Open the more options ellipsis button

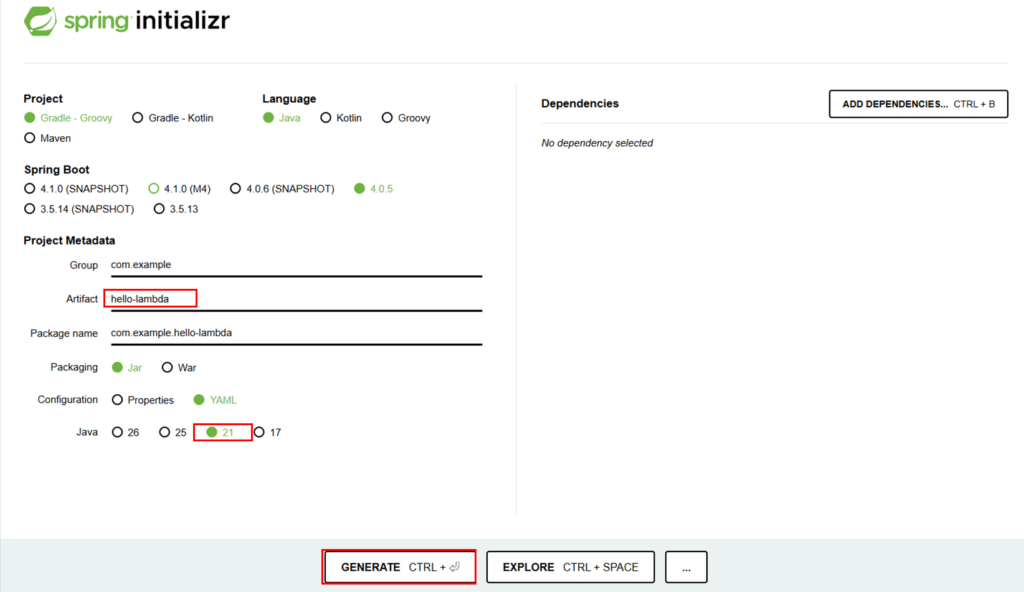point(686,567)
